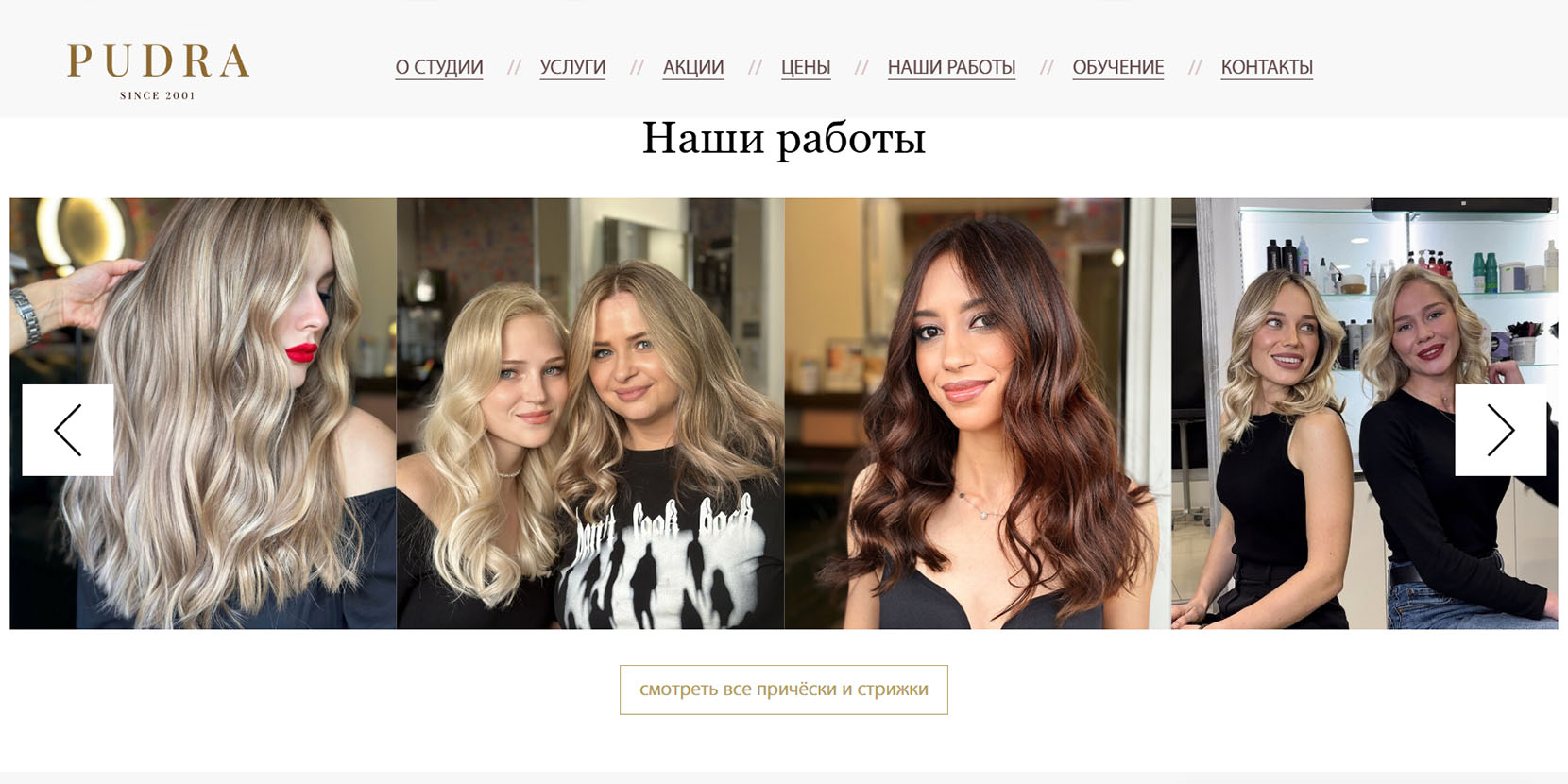Open the О СТУДИИ menu item
1568x784 pixels.
[x=439, y=67]
